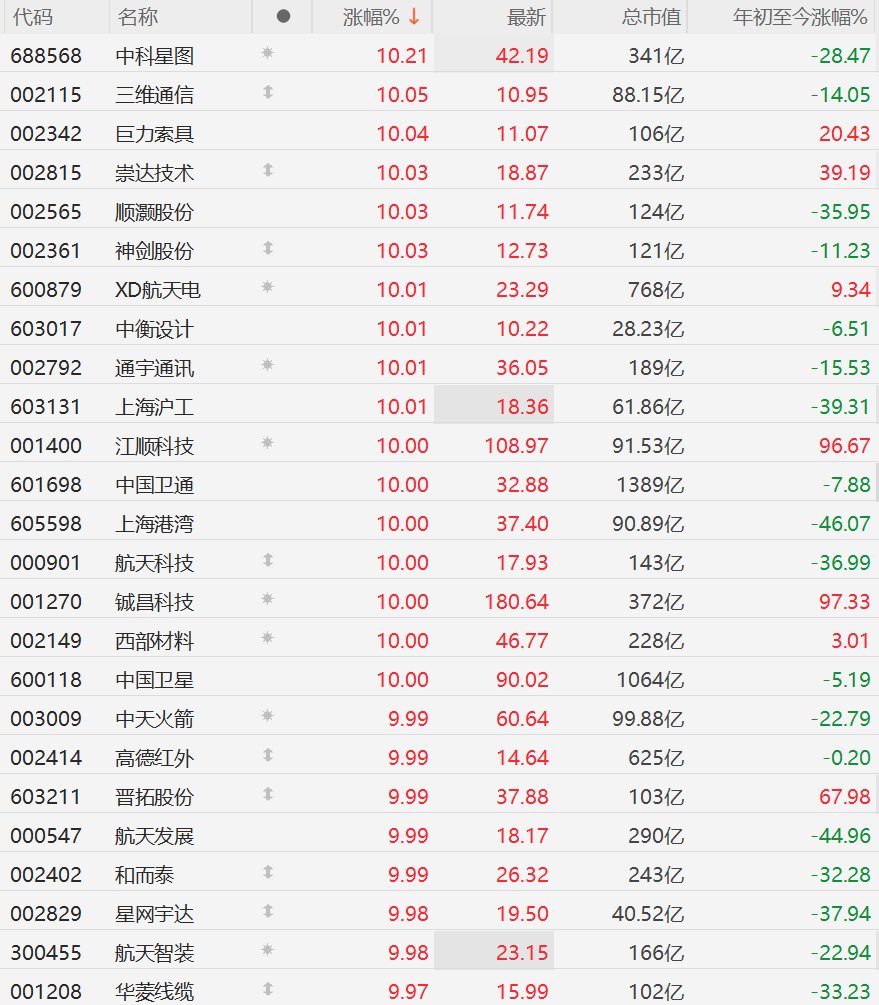This screenshot has width=879, height=1005.
Task: Click the star marker icon for 中科星图
Action: pos(268,53)
